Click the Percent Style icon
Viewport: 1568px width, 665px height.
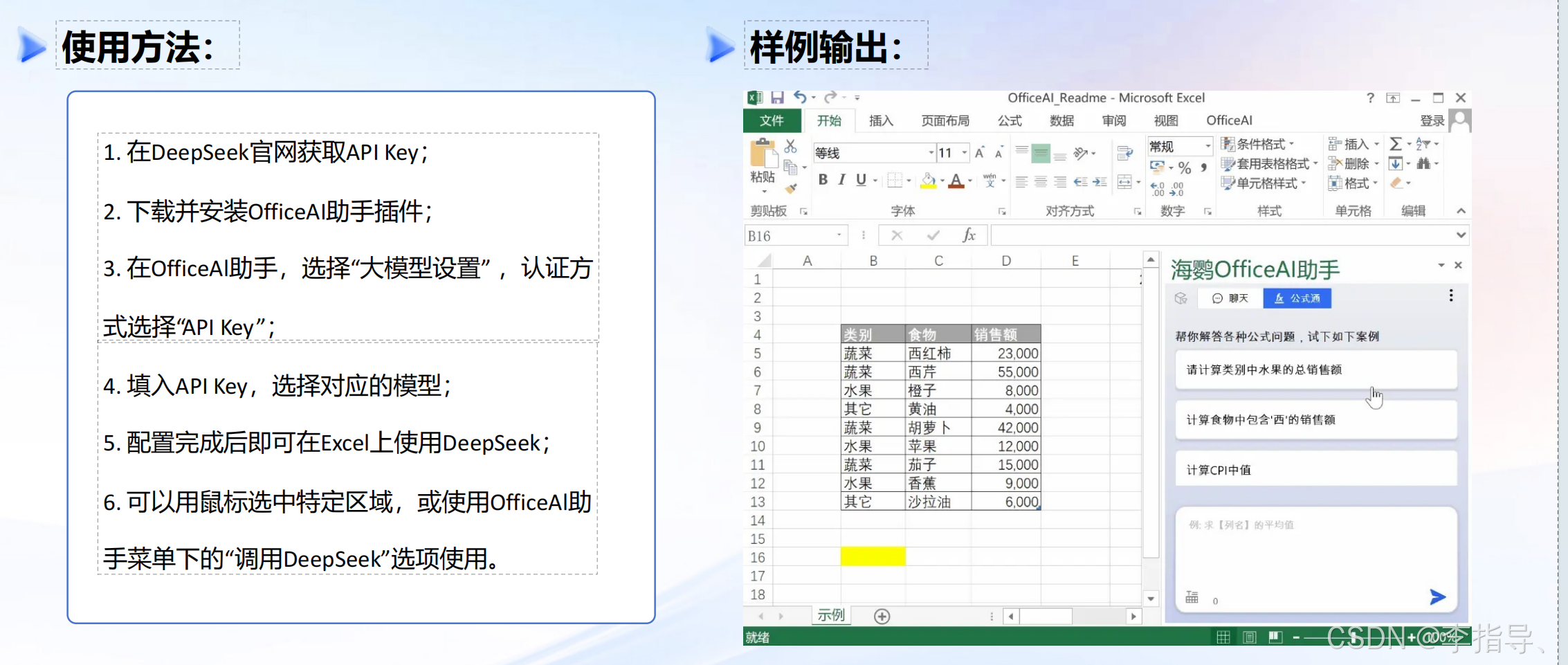tap(1185, 167)
